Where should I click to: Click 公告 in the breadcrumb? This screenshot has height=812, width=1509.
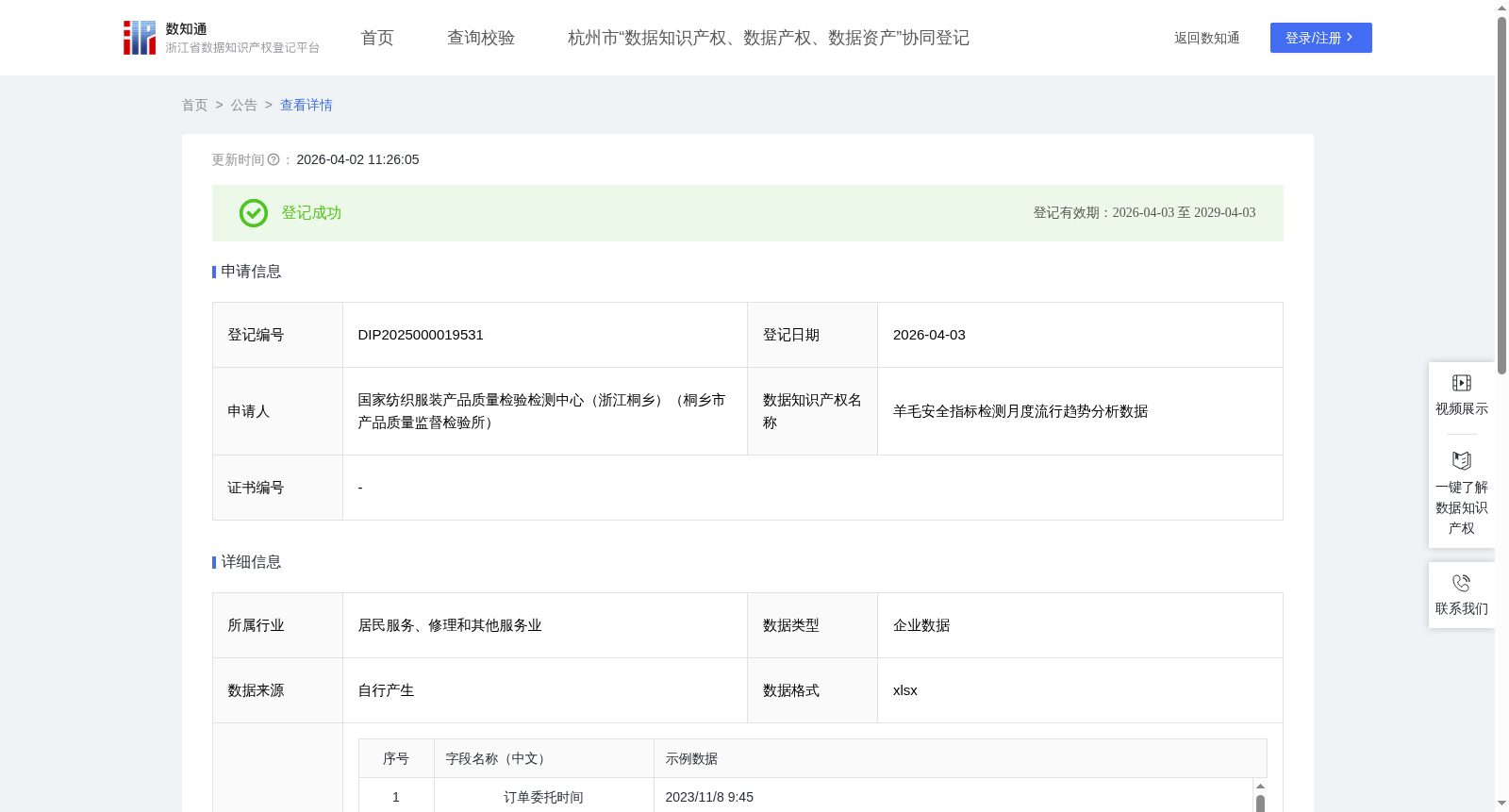click(244, 105)
